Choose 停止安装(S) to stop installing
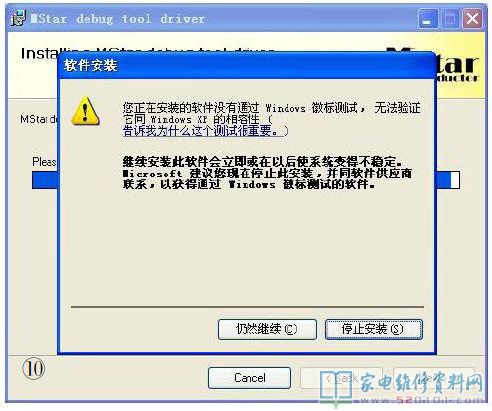Screen dimensions: 492x411 pos(374,329)
